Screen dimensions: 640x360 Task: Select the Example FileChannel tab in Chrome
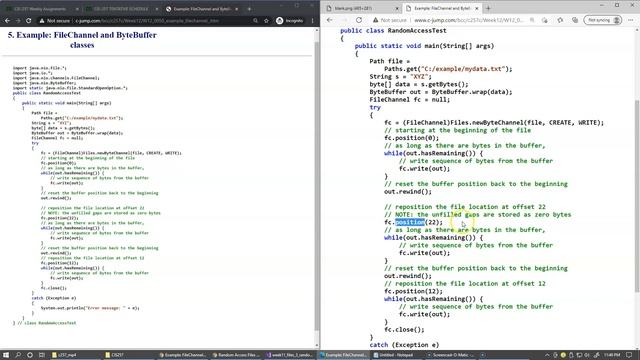tap(202, 9)
